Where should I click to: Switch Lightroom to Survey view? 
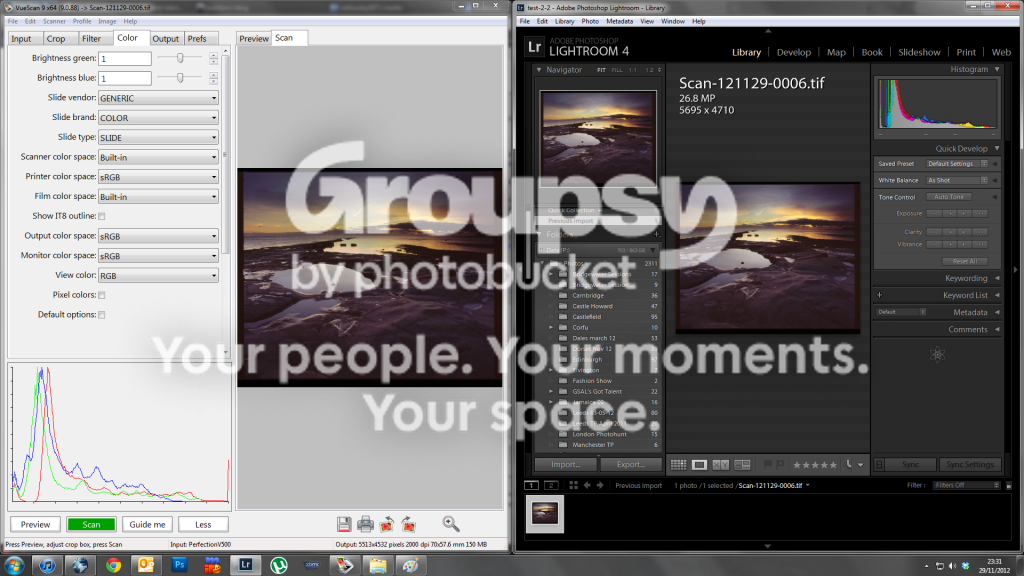click(x=742, y=464)
